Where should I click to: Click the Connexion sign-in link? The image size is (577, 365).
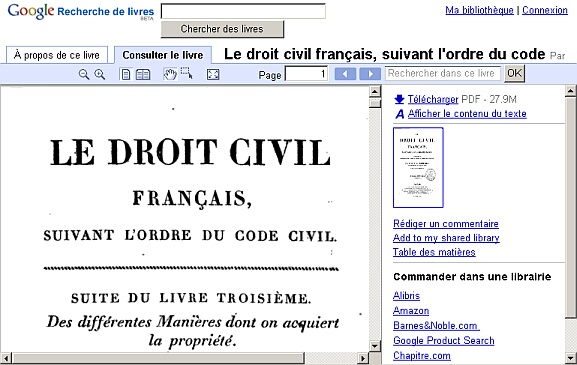point(545,10)
